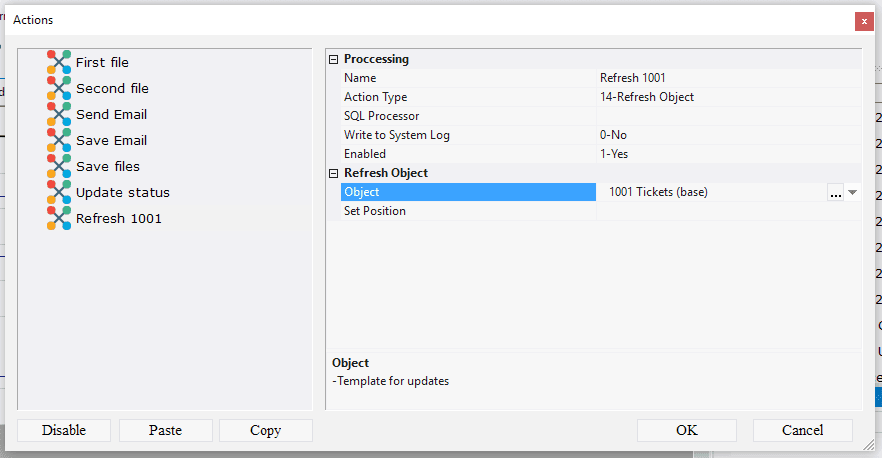The height and width of the screenshot is (458, 882).
Task: Click the icon beside First file
Action: tap(60, 62)
